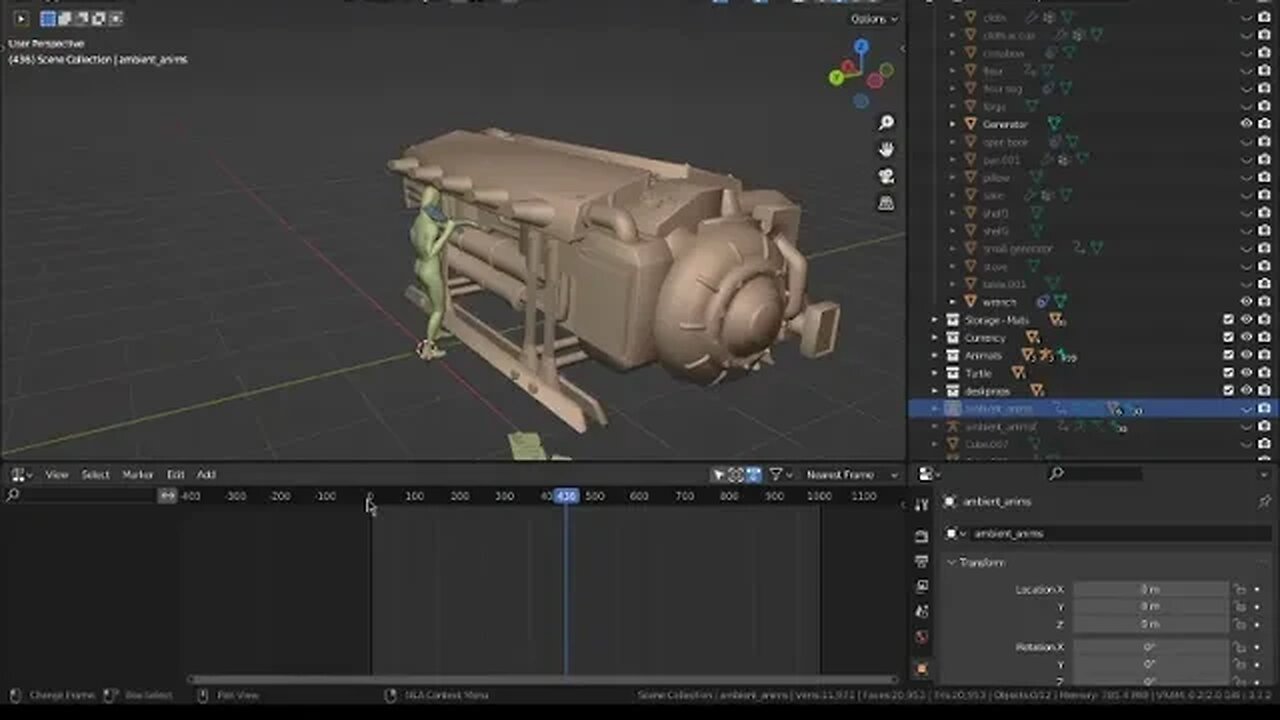Image resolution: width=1280 pixels, height=720 pixels.
Task: Click the pan view hand icon
Action: [886, 150]
